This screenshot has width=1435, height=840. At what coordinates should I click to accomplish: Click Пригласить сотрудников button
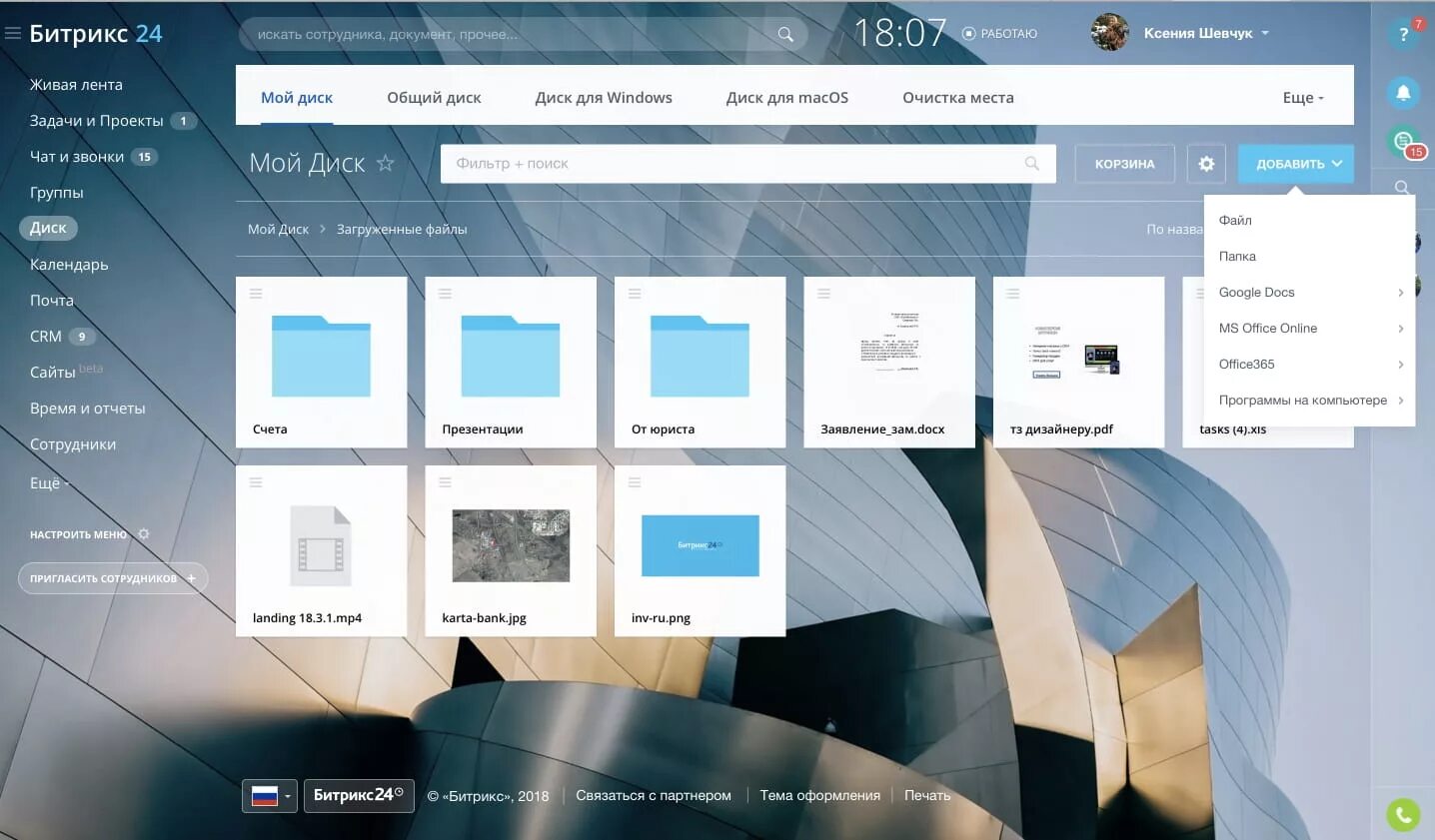point(113,578)
